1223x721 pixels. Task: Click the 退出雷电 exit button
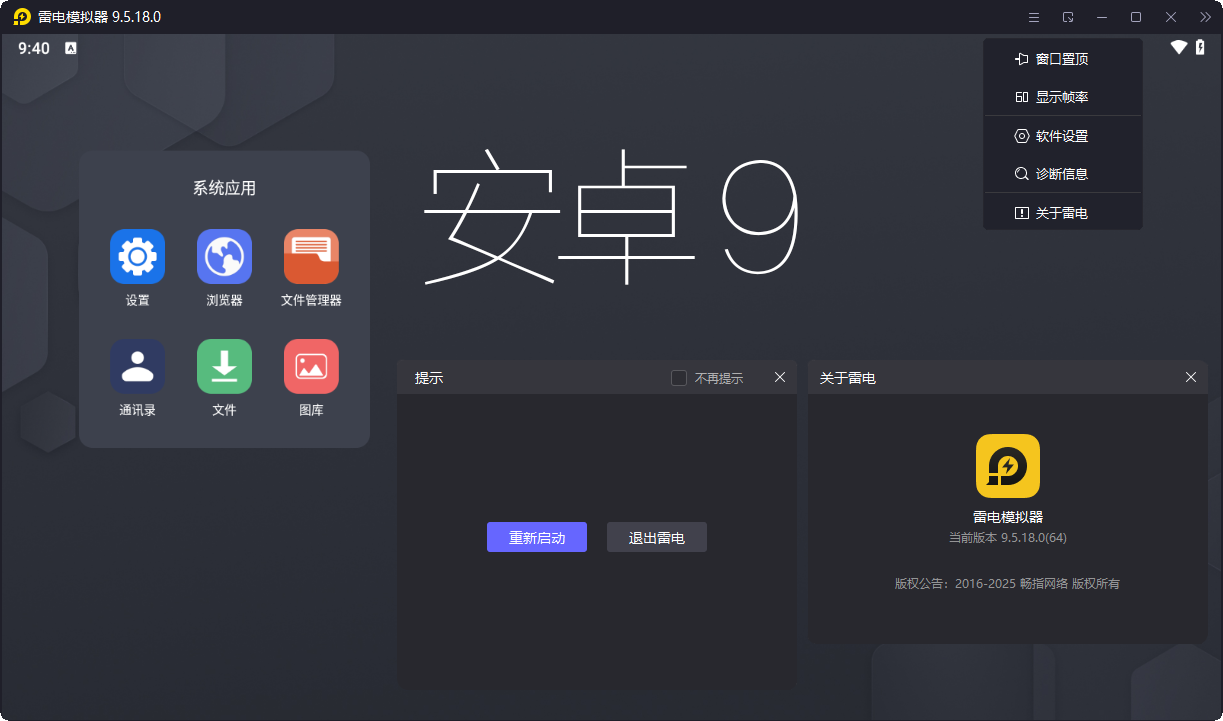coord(657,537)
